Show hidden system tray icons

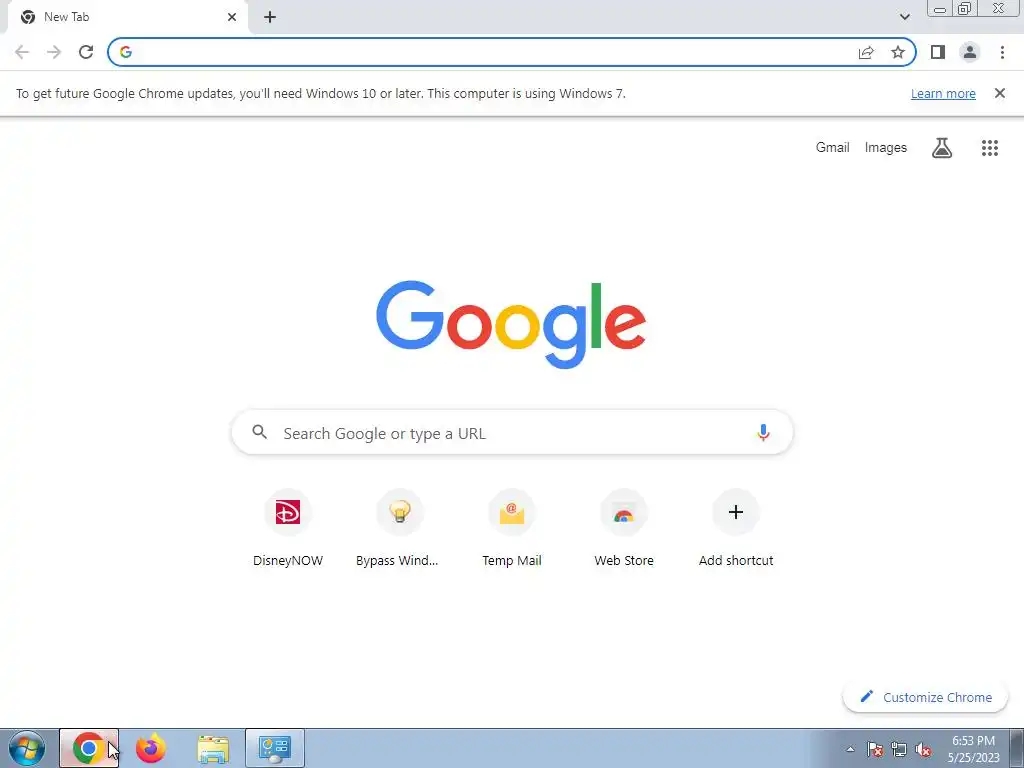click(x=850, y=749)
